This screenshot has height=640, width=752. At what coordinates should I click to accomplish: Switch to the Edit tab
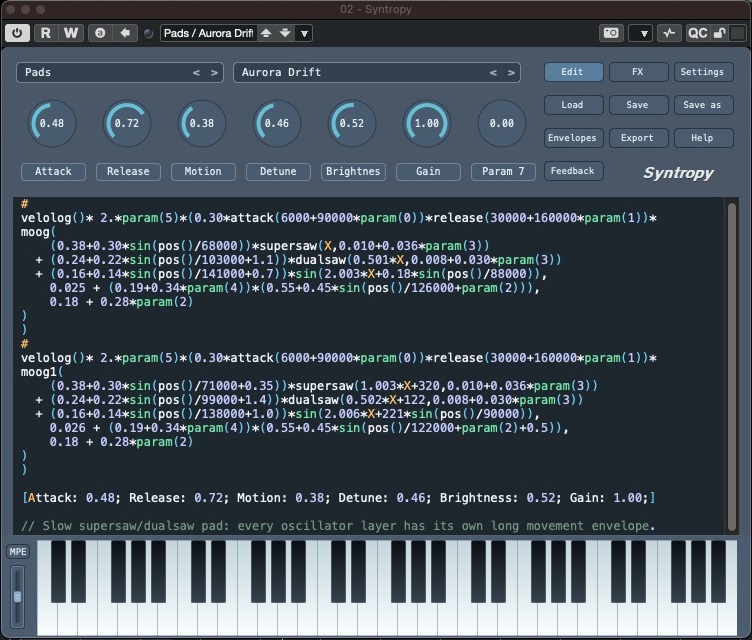click(x=574, y=72)
